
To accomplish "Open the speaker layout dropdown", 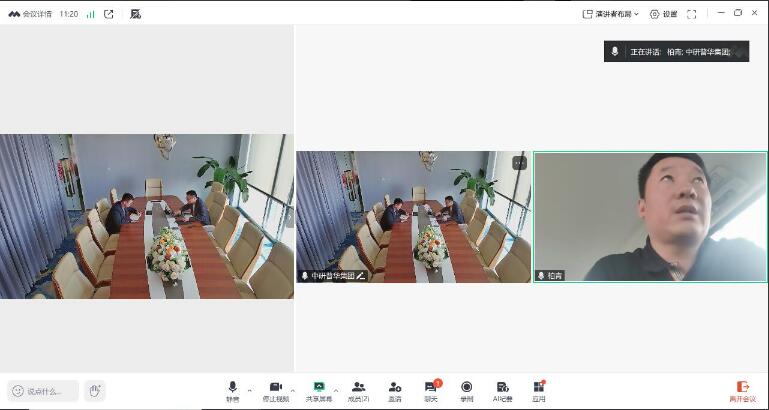I will 610,14.
